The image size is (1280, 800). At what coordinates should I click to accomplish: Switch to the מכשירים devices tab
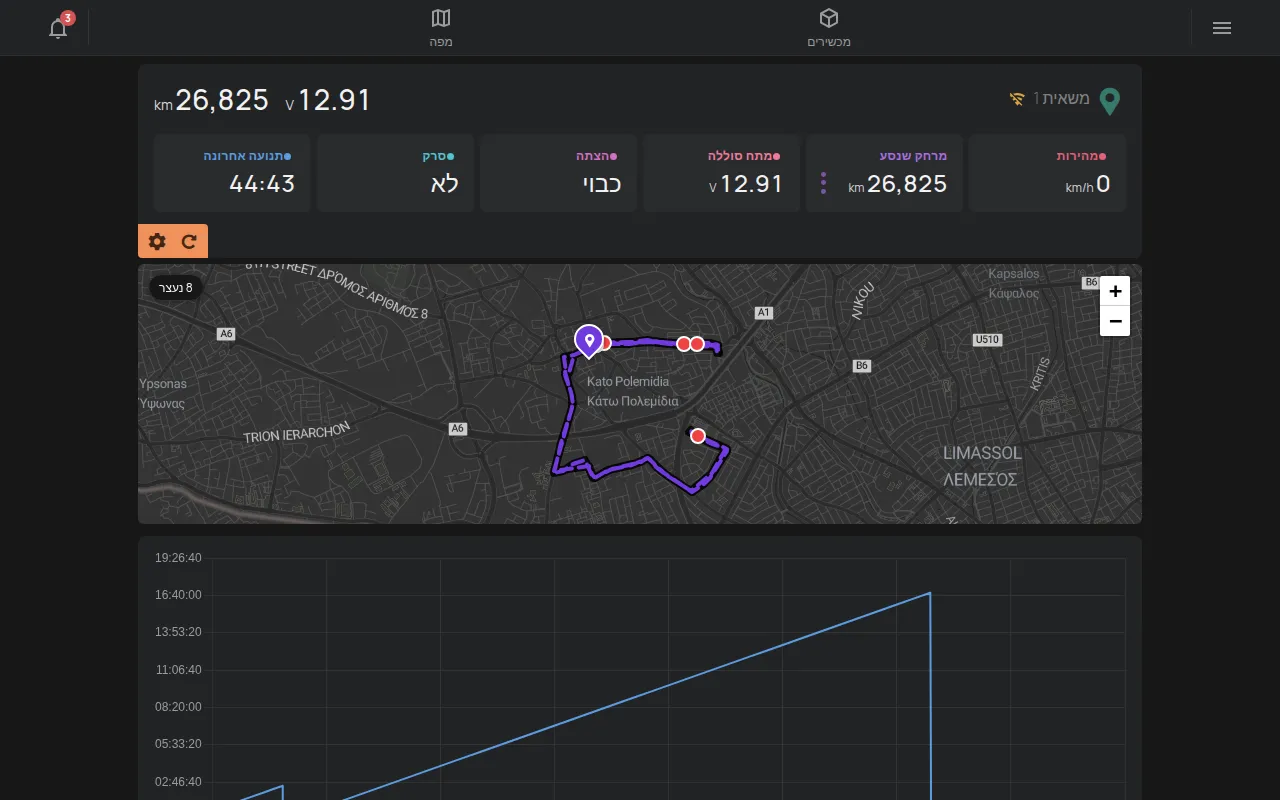(829, 28)
